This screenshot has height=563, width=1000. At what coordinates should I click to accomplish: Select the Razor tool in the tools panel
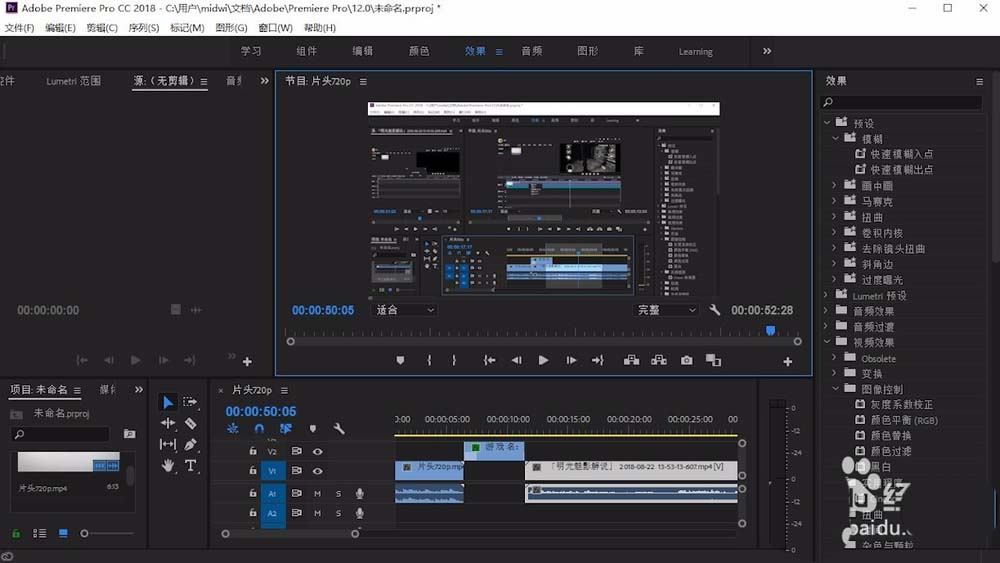pyautogui.click(x=190, y=423)
